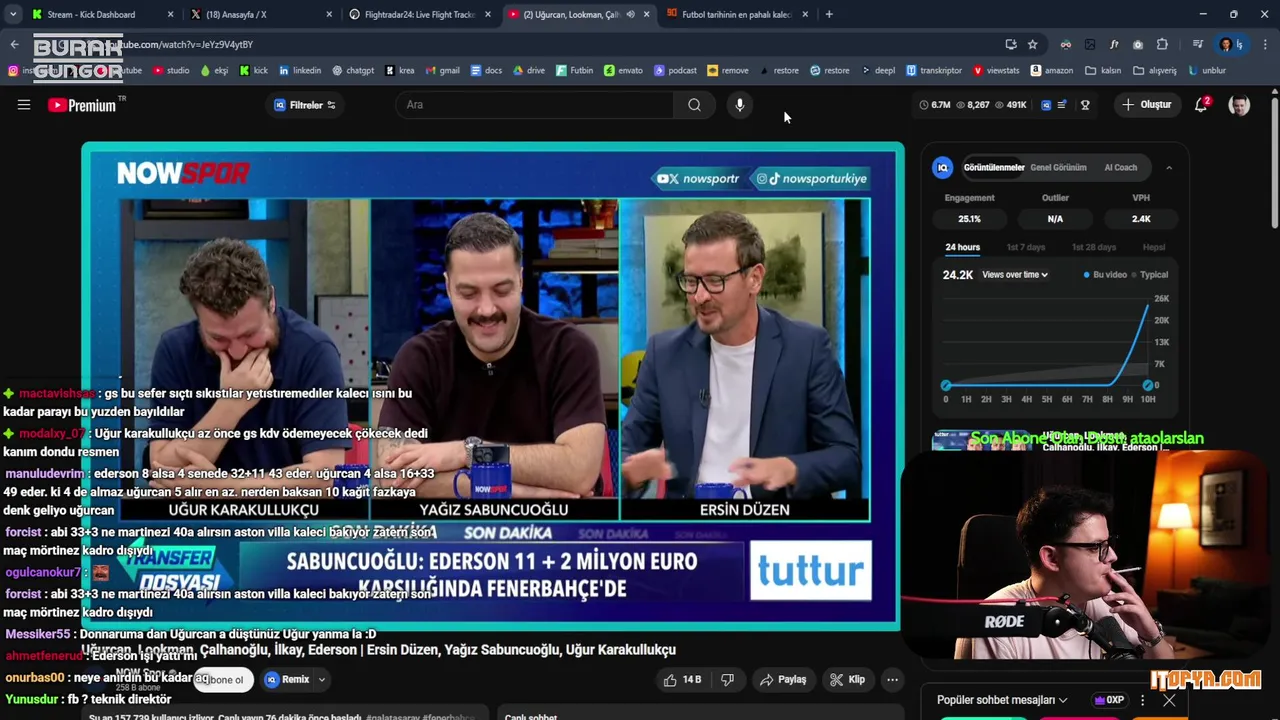Open the linkedin bookmark
Viewport: 1280px width, 720px height.
[x=300, y=71]
